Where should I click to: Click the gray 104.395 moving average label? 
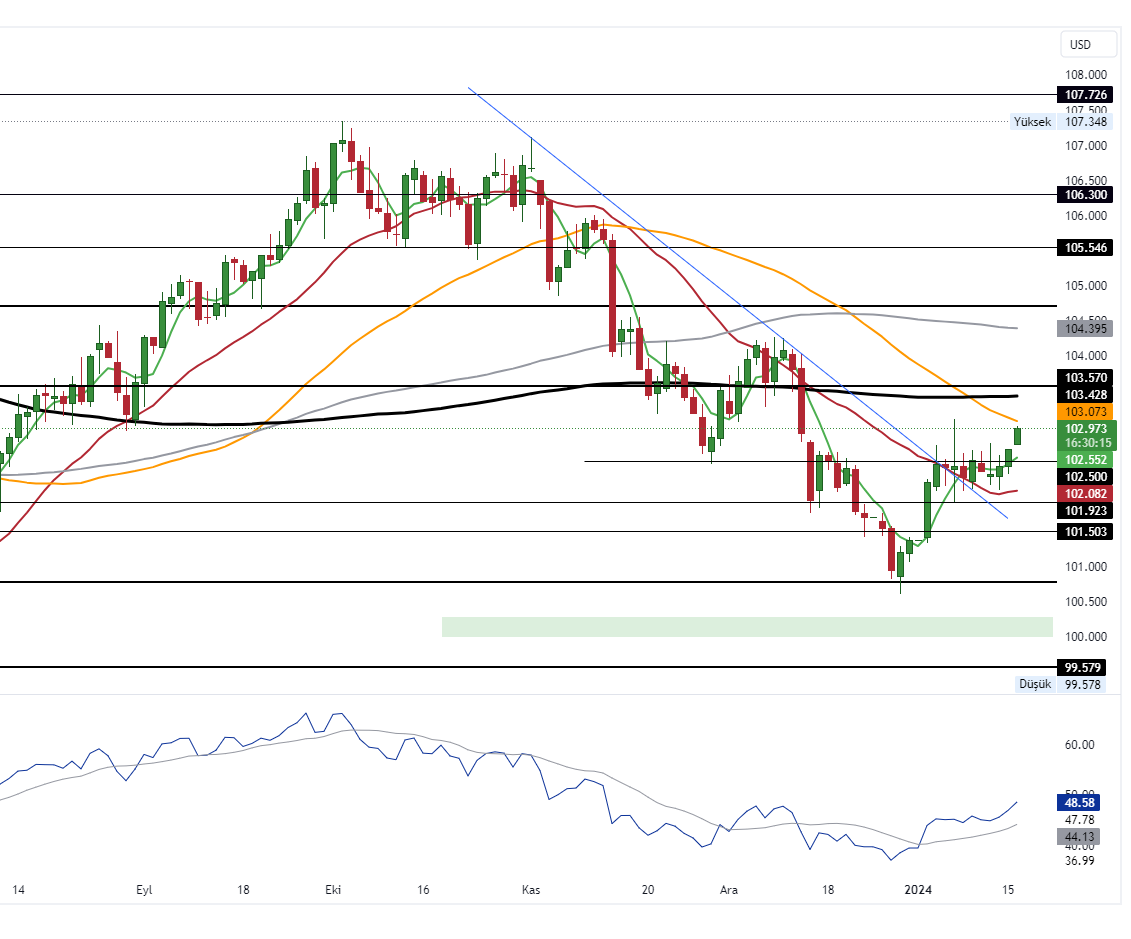[1084, 328]
